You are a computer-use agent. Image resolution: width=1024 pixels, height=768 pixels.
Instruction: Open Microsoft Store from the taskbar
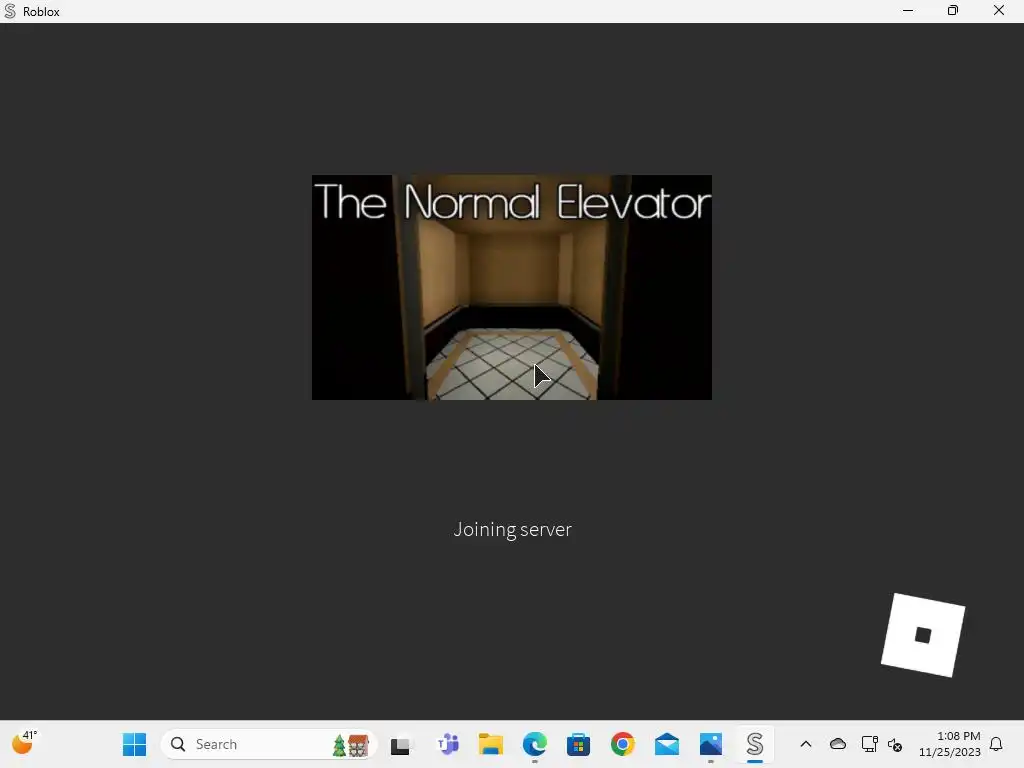click(x=578, y=744)
